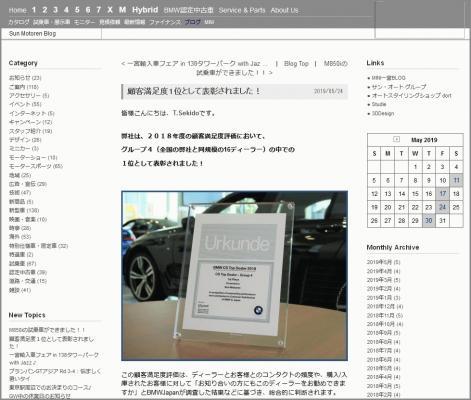Open the 道路・交通 category
Screen dimensions: 471x400
point(28,281)
